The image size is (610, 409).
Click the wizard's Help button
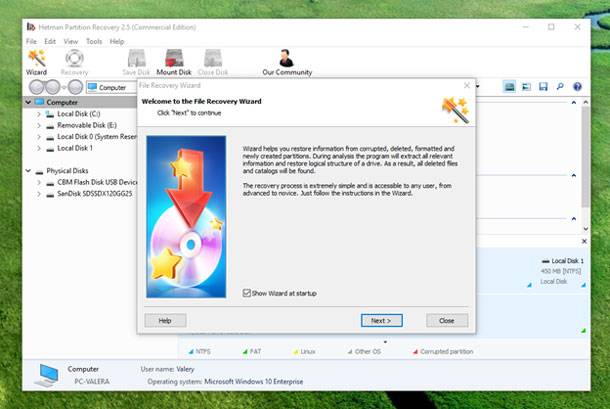coord(165,321)
